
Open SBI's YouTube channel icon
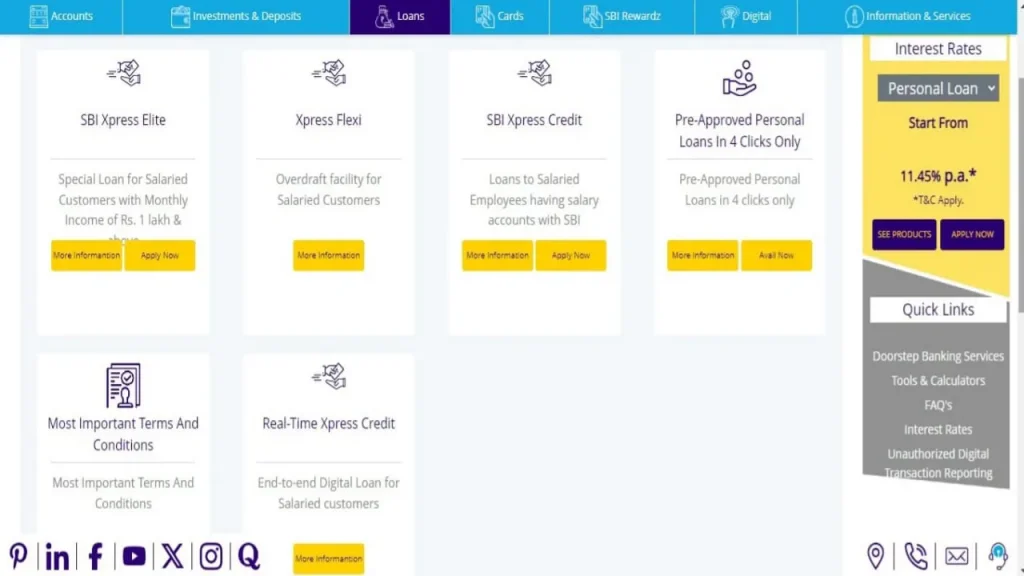pos(133,556)
